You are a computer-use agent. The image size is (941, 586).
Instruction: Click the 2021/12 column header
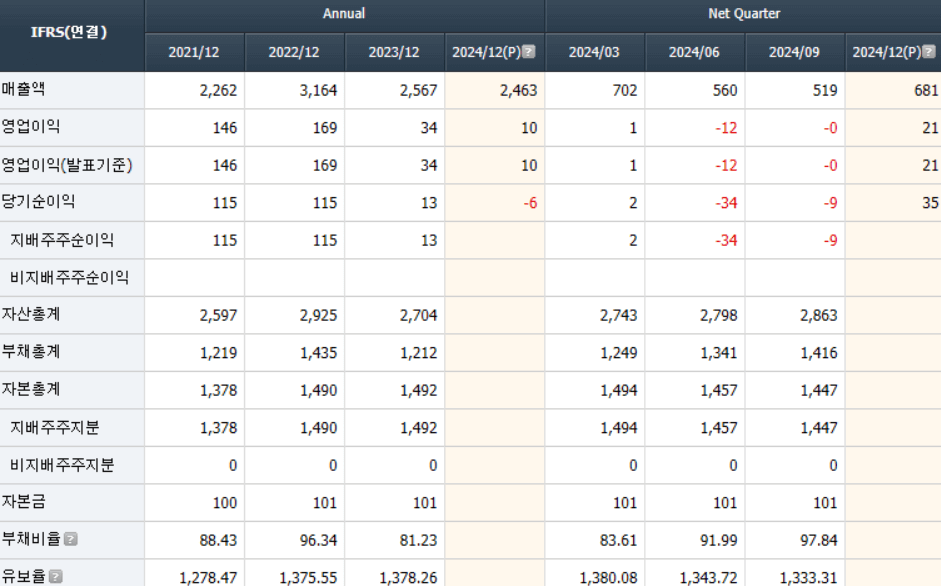(194, 52)
